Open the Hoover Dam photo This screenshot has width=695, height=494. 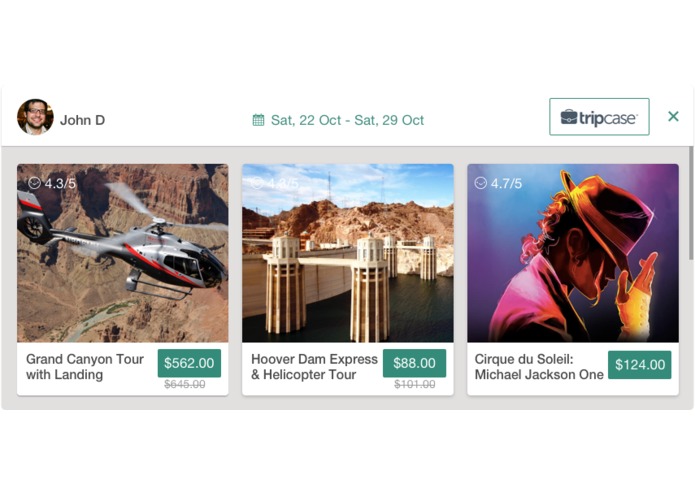pos(348,253)
